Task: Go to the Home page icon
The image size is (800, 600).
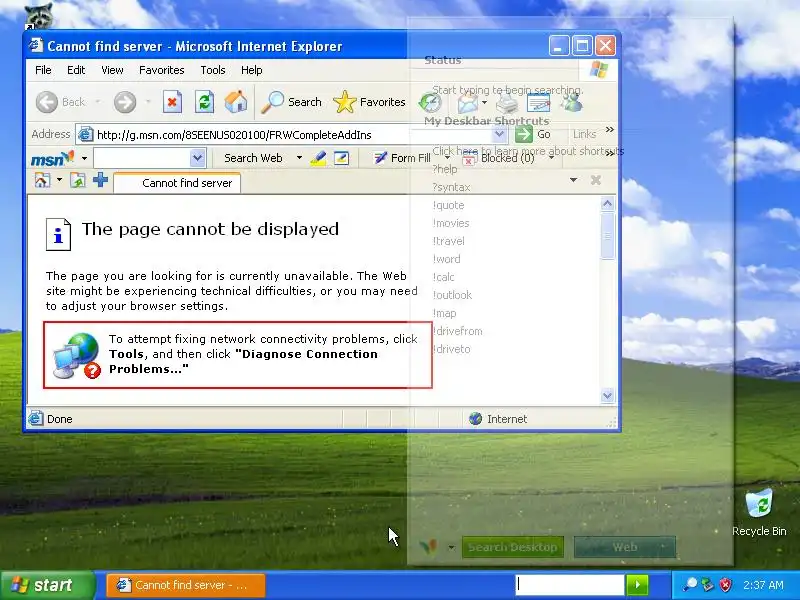Action: click(x=236, y=102)
